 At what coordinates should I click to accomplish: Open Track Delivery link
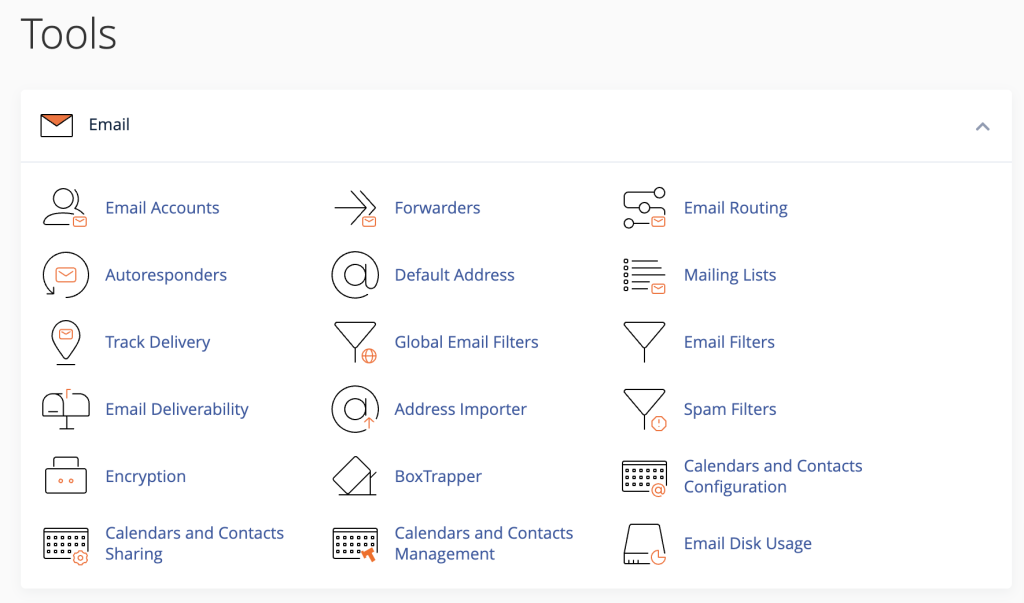pyautogui.click(x=158, y=342)
